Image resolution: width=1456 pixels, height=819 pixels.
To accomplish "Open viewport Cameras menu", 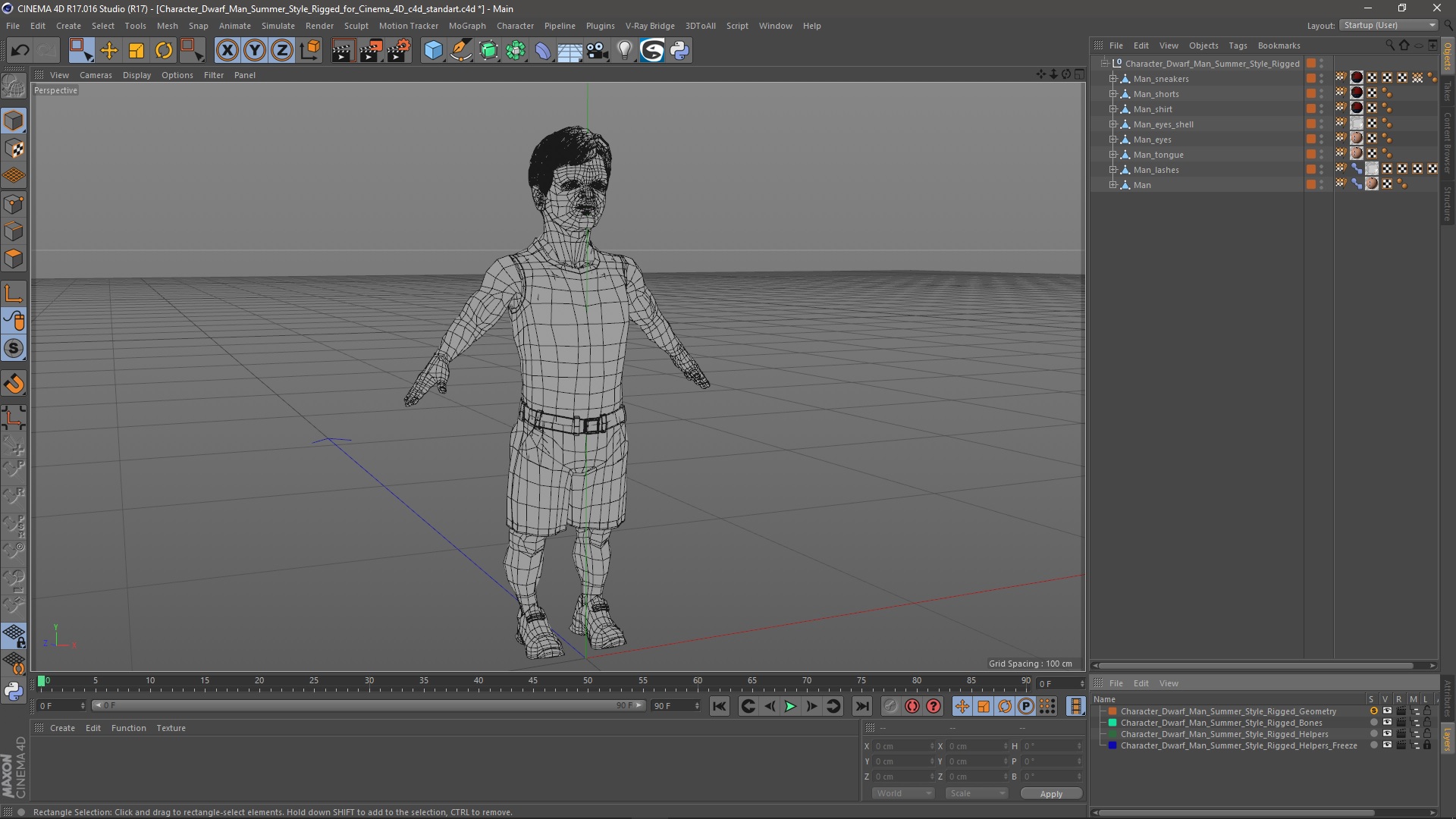I will click(x=96, y=75).
